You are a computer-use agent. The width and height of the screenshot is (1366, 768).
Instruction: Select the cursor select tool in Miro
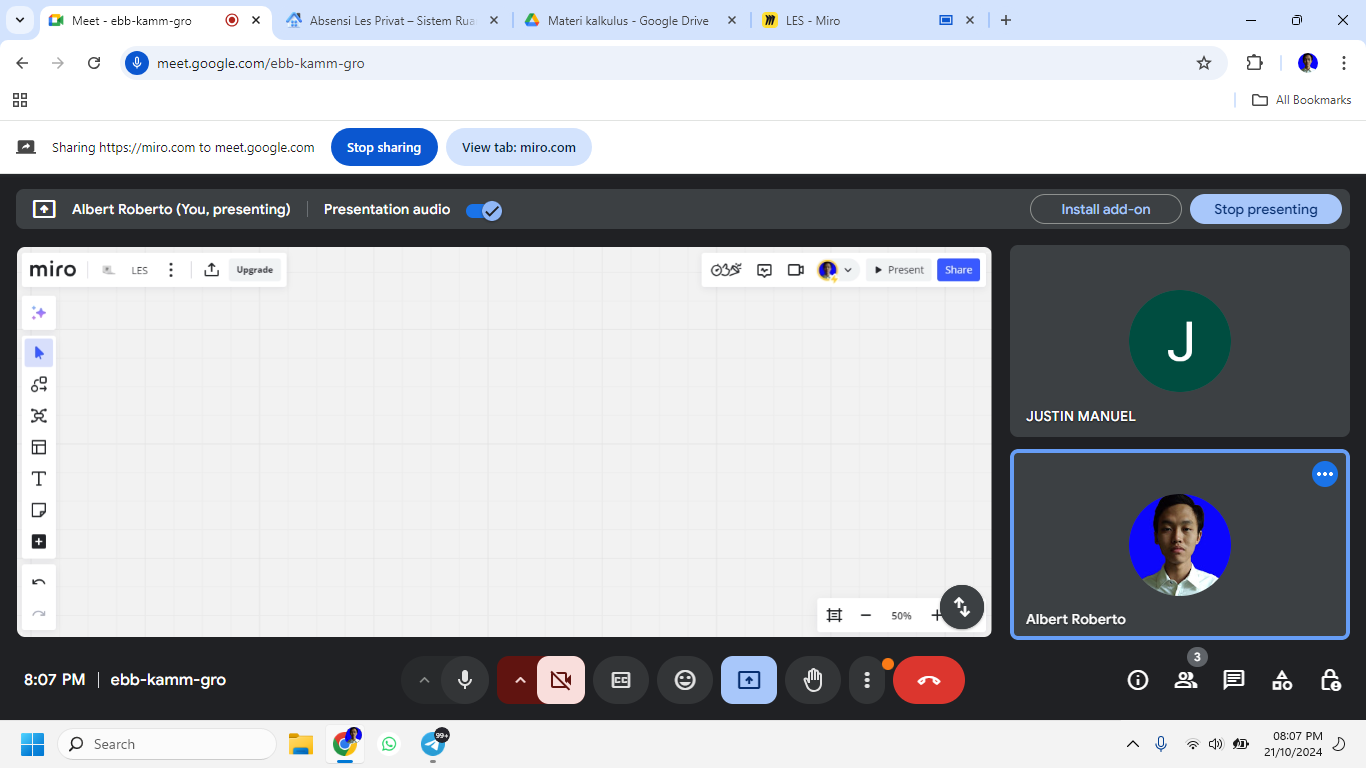click(39, 352)
